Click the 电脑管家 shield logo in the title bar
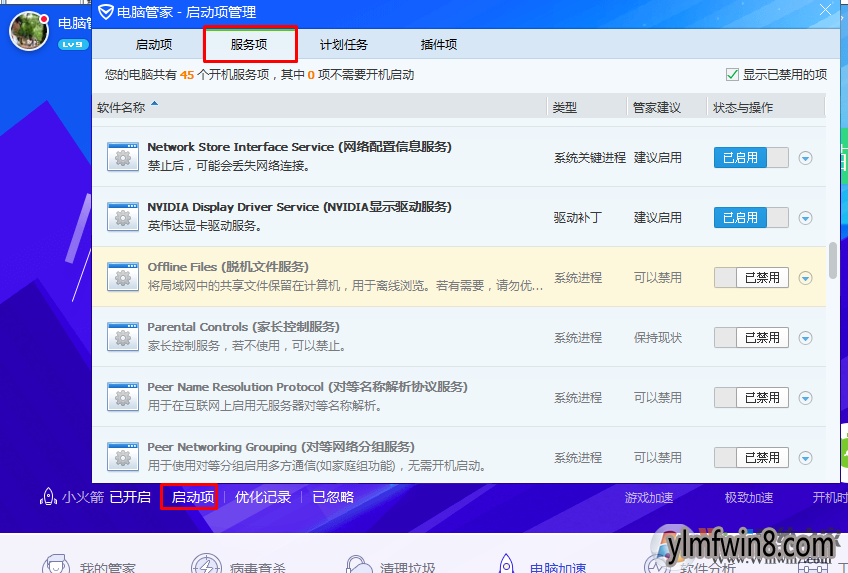848x573 pixels. point(105,11)
